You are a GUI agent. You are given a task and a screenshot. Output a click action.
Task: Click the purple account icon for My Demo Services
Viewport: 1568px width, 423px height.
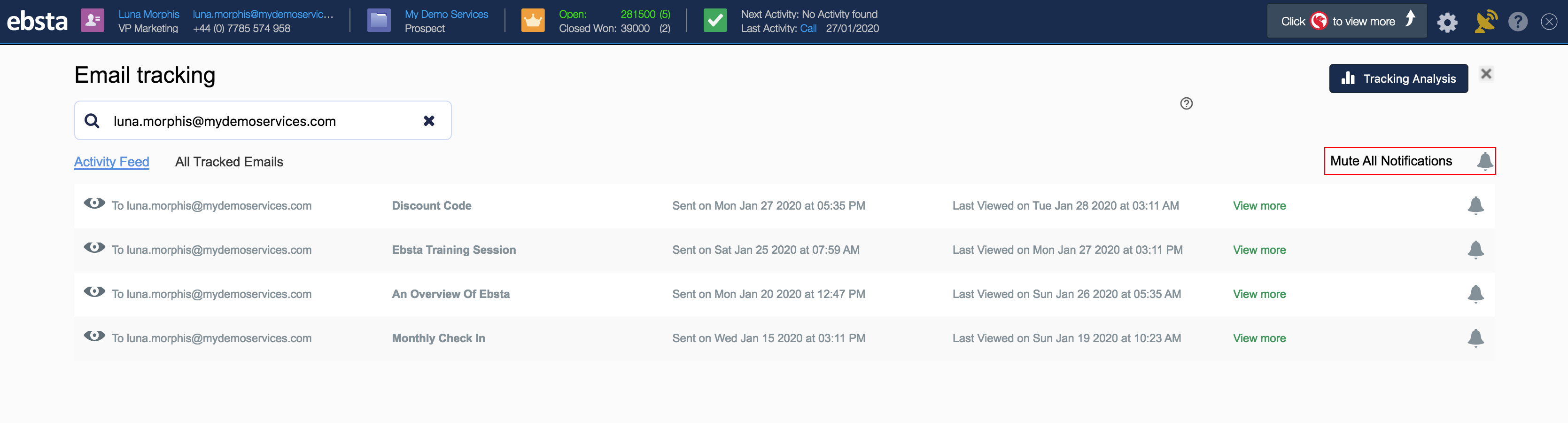click(x=379, y=21)
